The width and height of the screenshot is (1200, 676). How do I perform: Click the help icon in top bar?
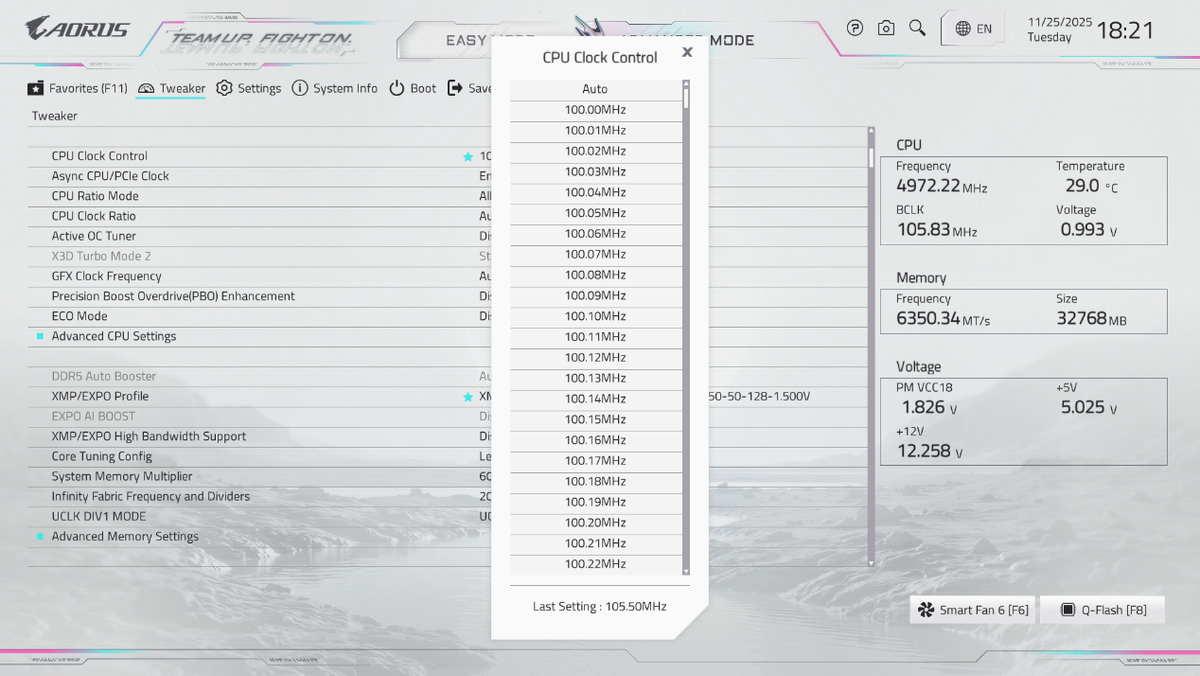pos(855,28)
